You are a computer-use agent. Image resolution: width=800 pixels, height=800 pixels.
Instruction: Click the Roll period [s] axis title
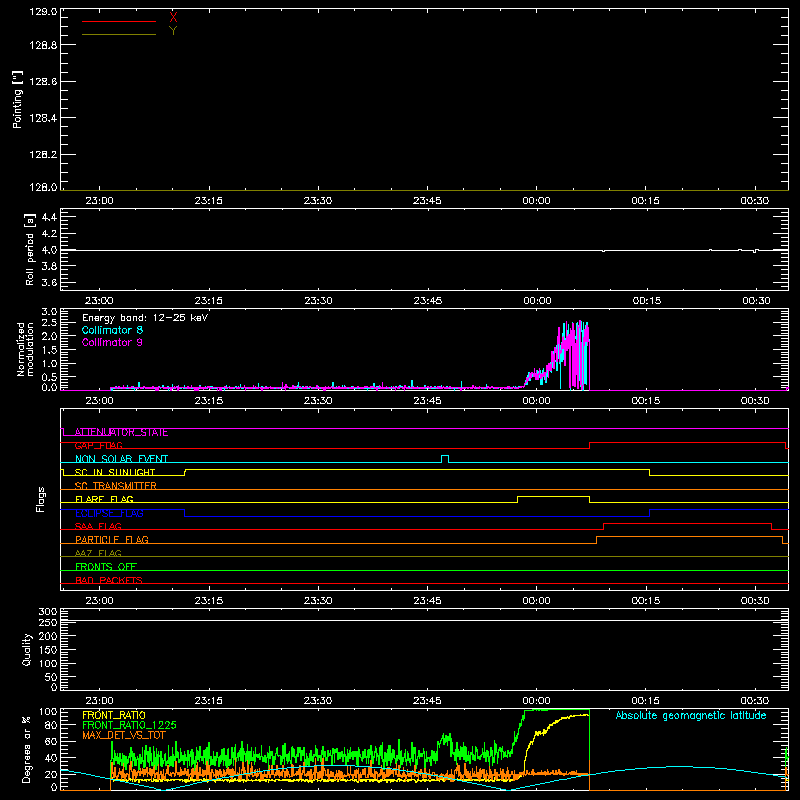(x=30, y=249)
